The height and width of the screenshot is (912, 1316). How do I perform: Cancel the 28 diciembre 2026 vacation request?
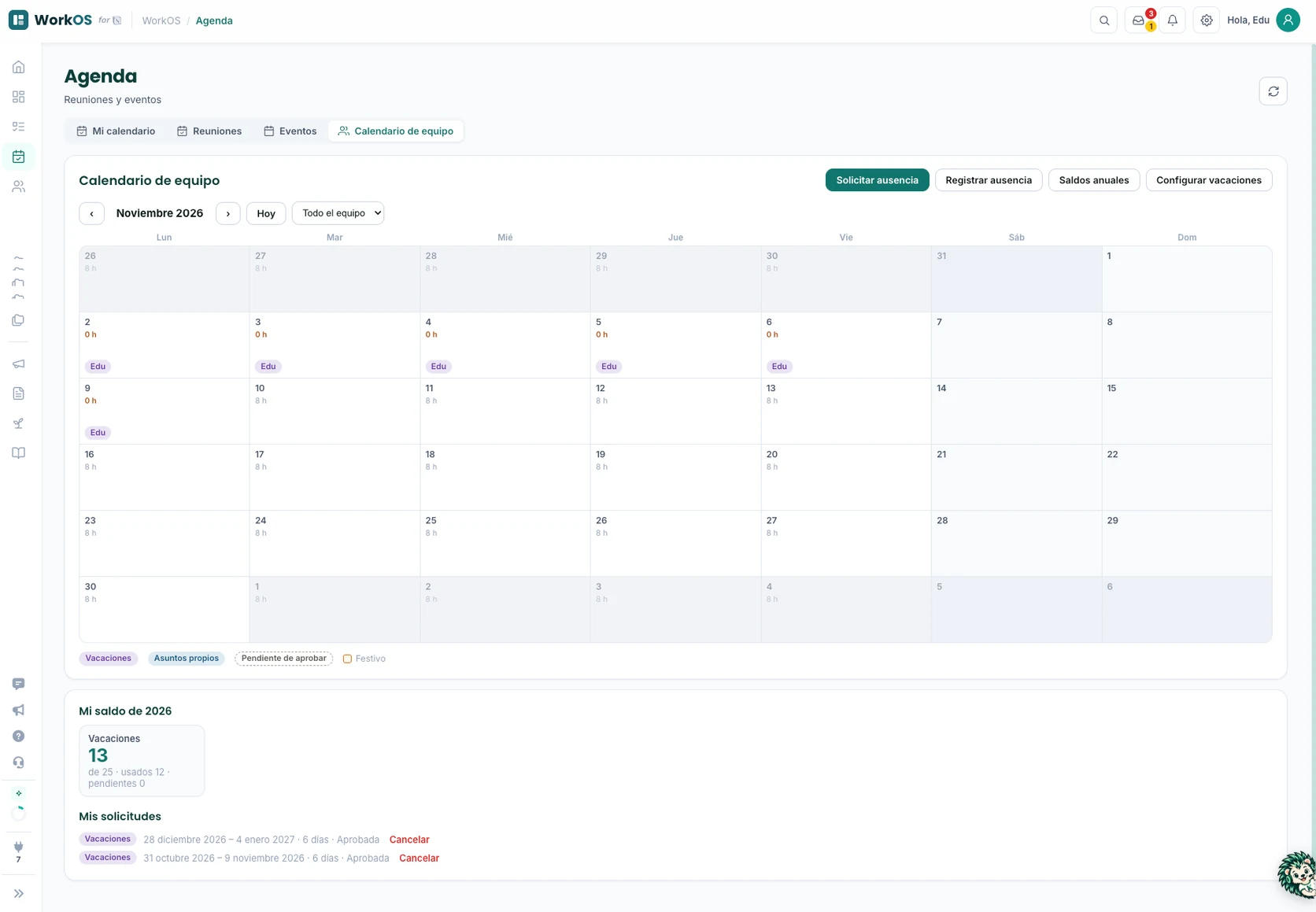409,840
